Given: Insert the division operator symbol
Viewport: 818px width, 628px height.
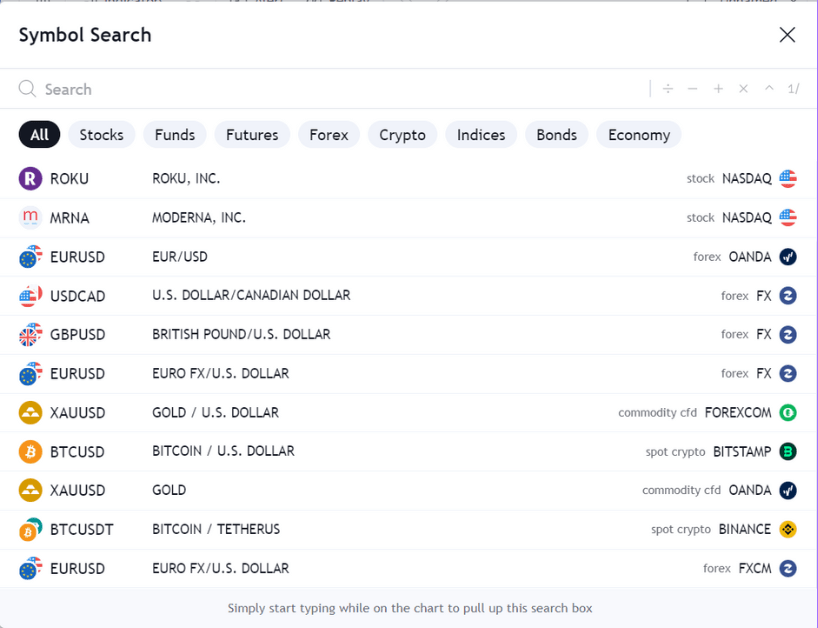Looking at the screenshot, I should (668, 89).
